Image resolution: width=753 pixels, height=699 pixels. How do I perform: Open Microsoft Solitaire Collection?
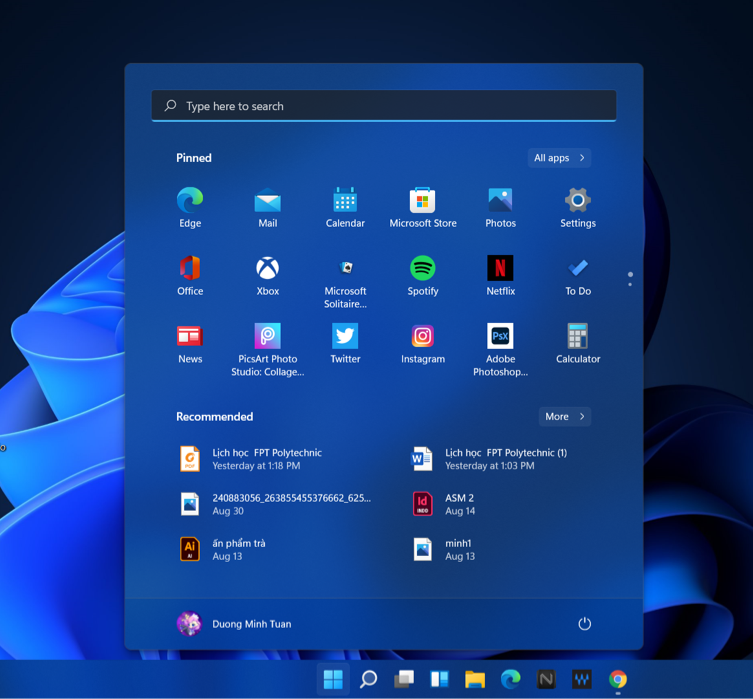coord(345,269)
